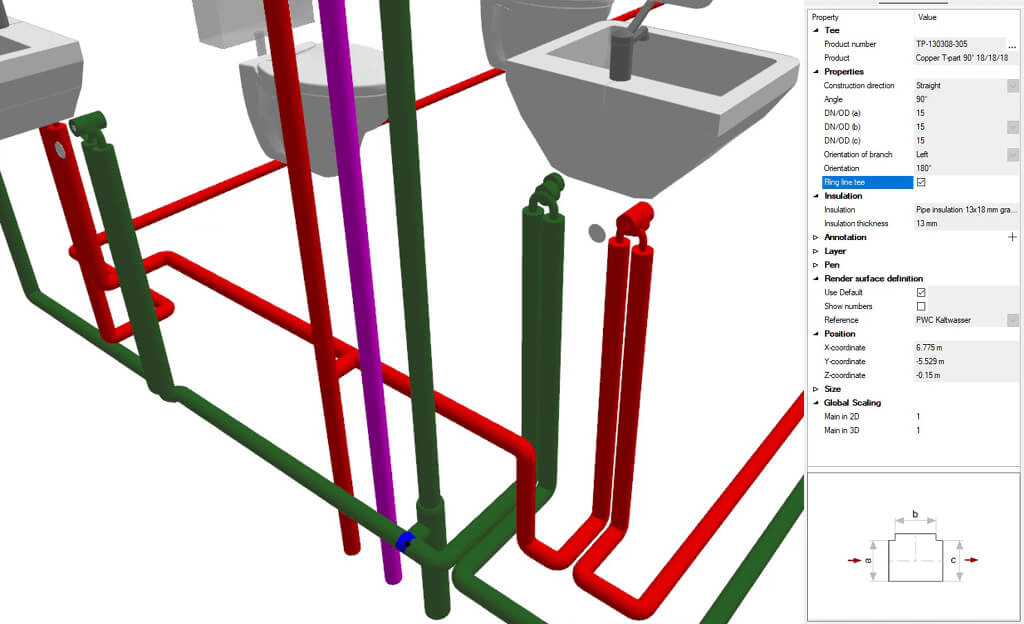Enable the Show numbers checkbox
Viewport: 1024px width, 624px height.
tap(921, 306)
